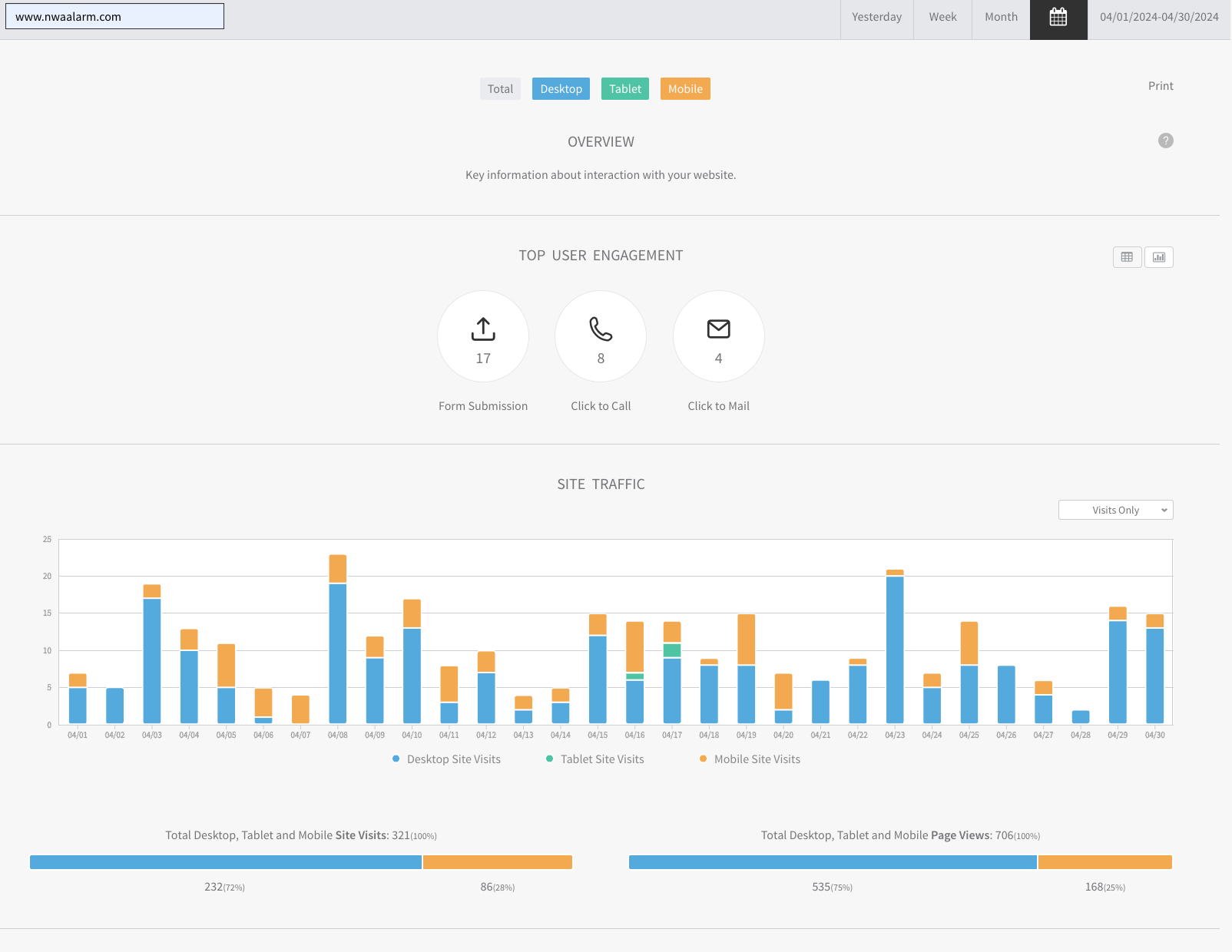Click the www.nwaalarm.com site field
Image resolution: width=1232 pixels, height=952 pixels.
tap(114, 16)
